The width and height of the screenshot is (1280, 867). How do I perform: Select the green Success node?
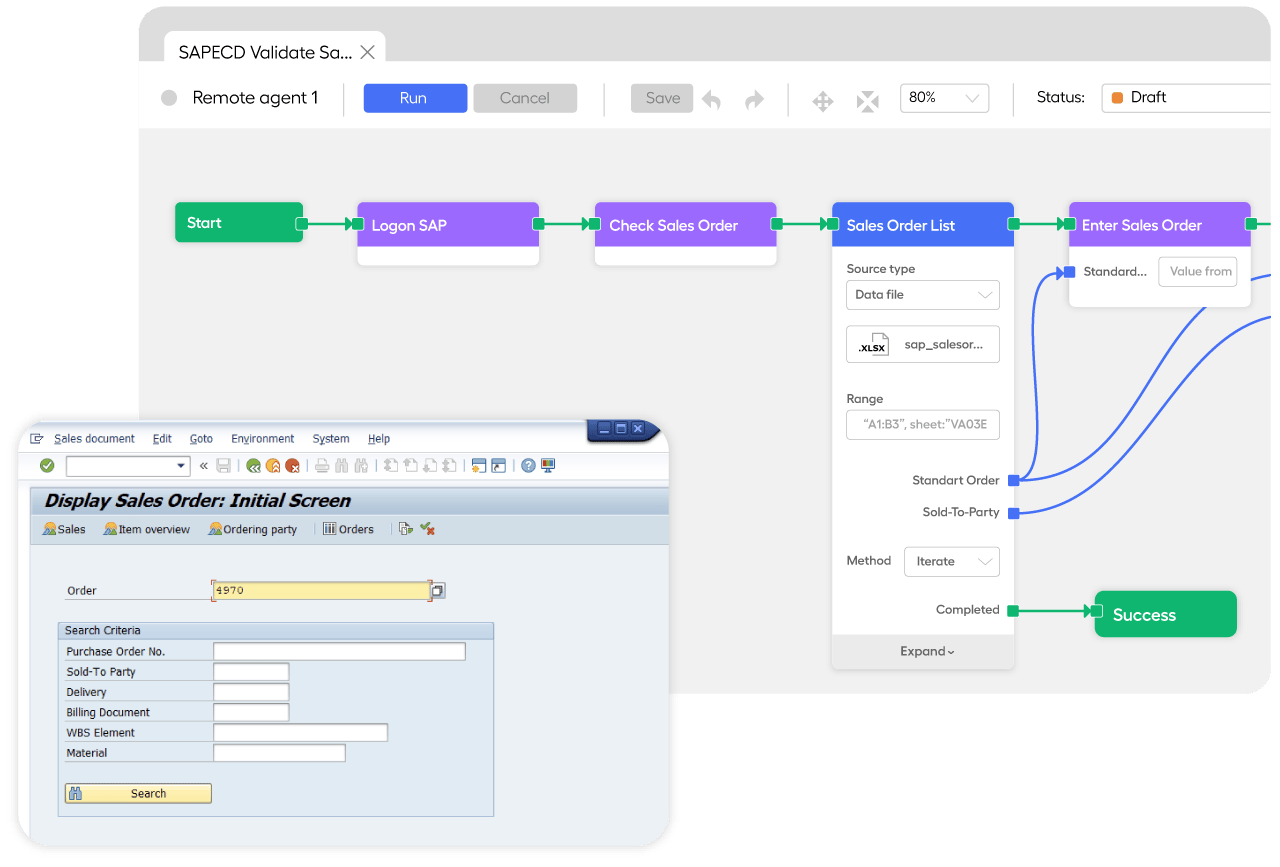[1166, 614]
